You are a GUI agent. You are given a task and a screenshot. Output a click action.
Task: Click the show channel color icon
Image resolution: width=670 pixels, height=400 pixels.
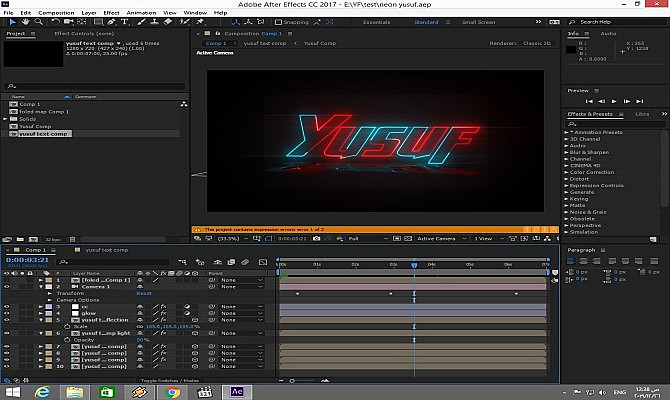pyautogui.click(x=340, y=238)
